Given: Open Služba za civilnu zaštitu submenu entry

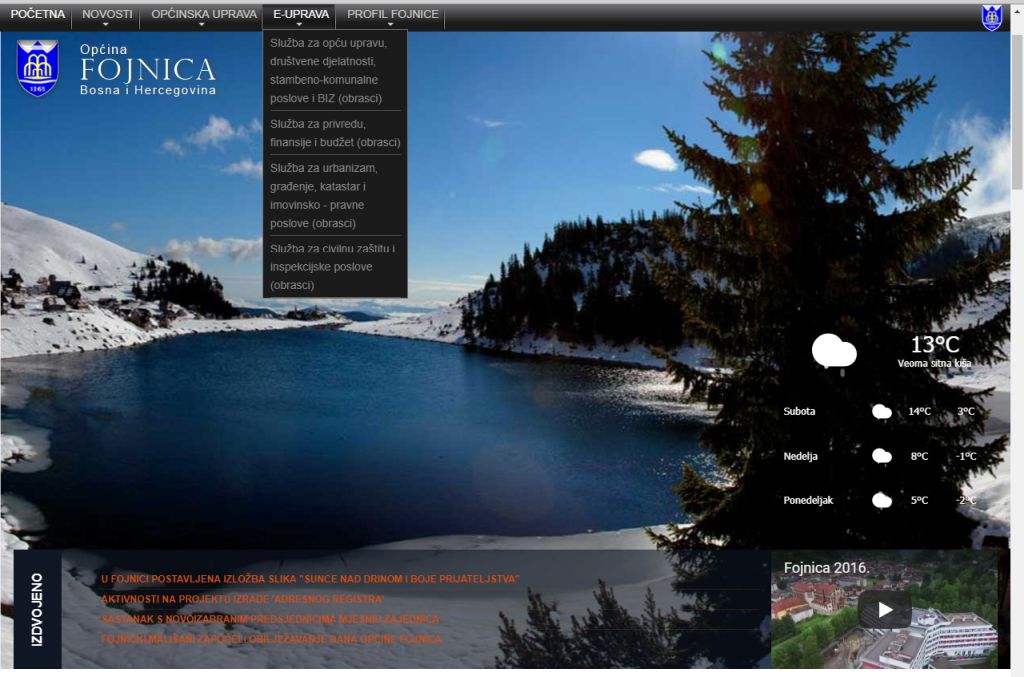Looking at the screenshot, I should [x=334, y=266].
